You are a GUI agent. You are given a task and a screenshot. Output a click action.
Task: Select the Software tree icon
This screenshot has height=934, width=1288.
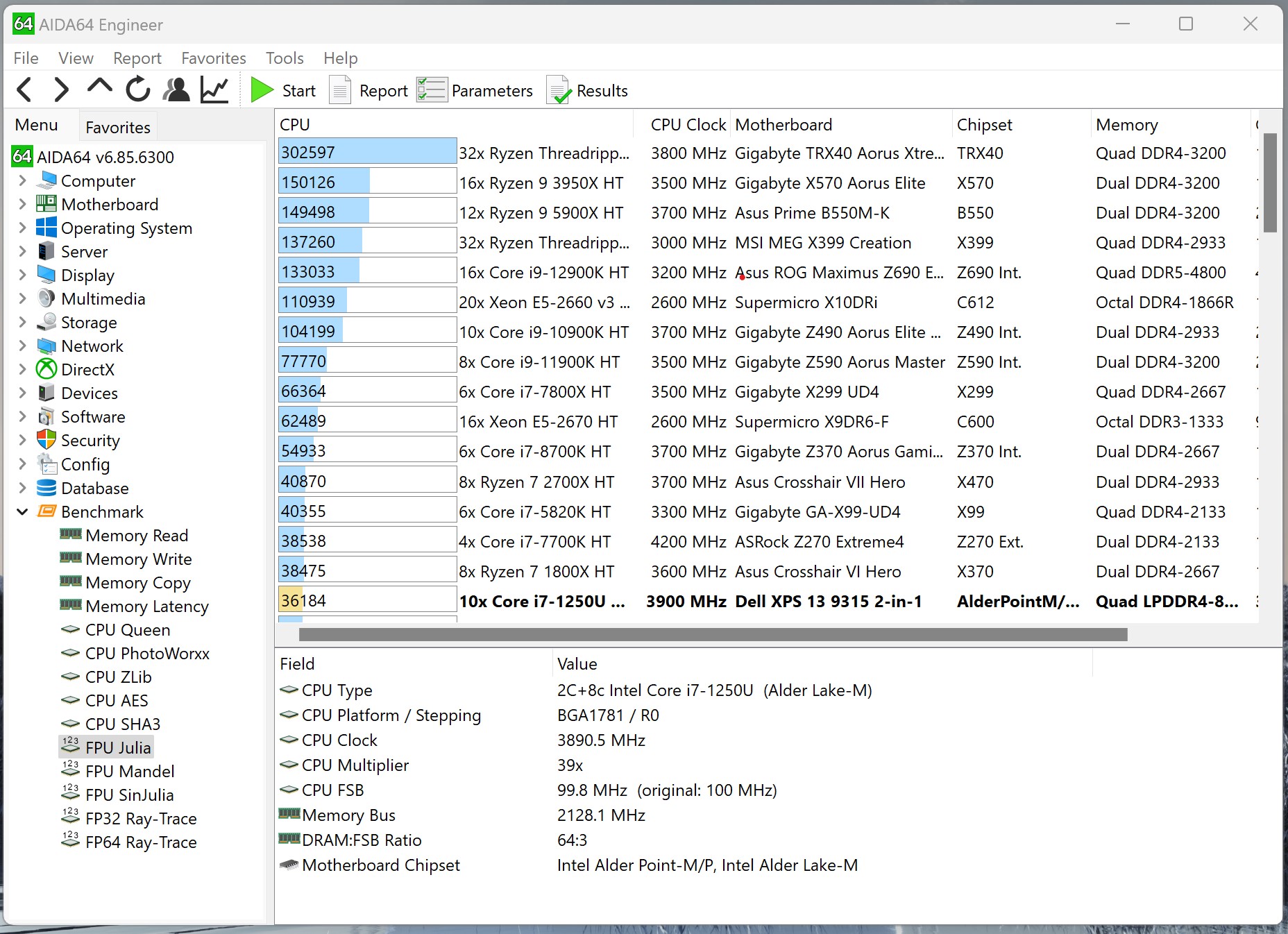click(46, 416)
